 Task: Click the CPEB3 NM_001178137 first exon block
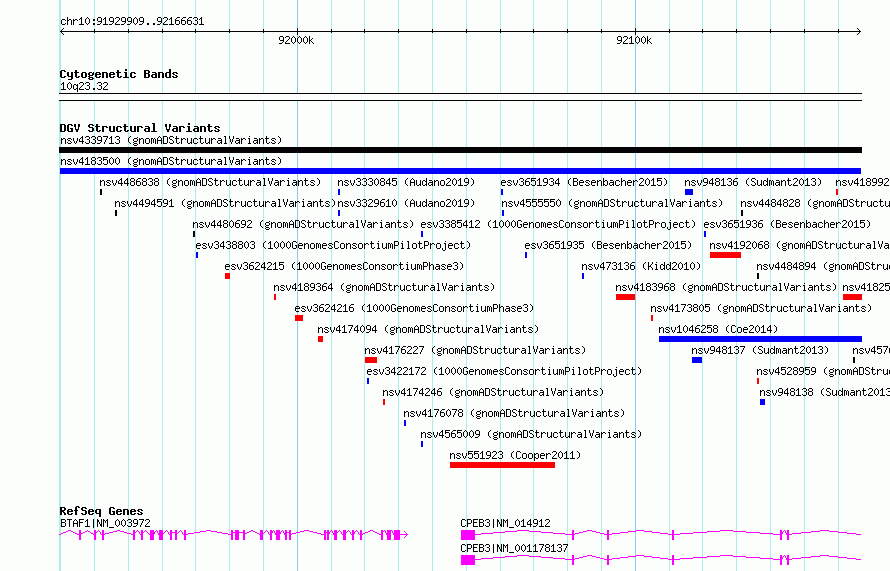tap(468, 560)
